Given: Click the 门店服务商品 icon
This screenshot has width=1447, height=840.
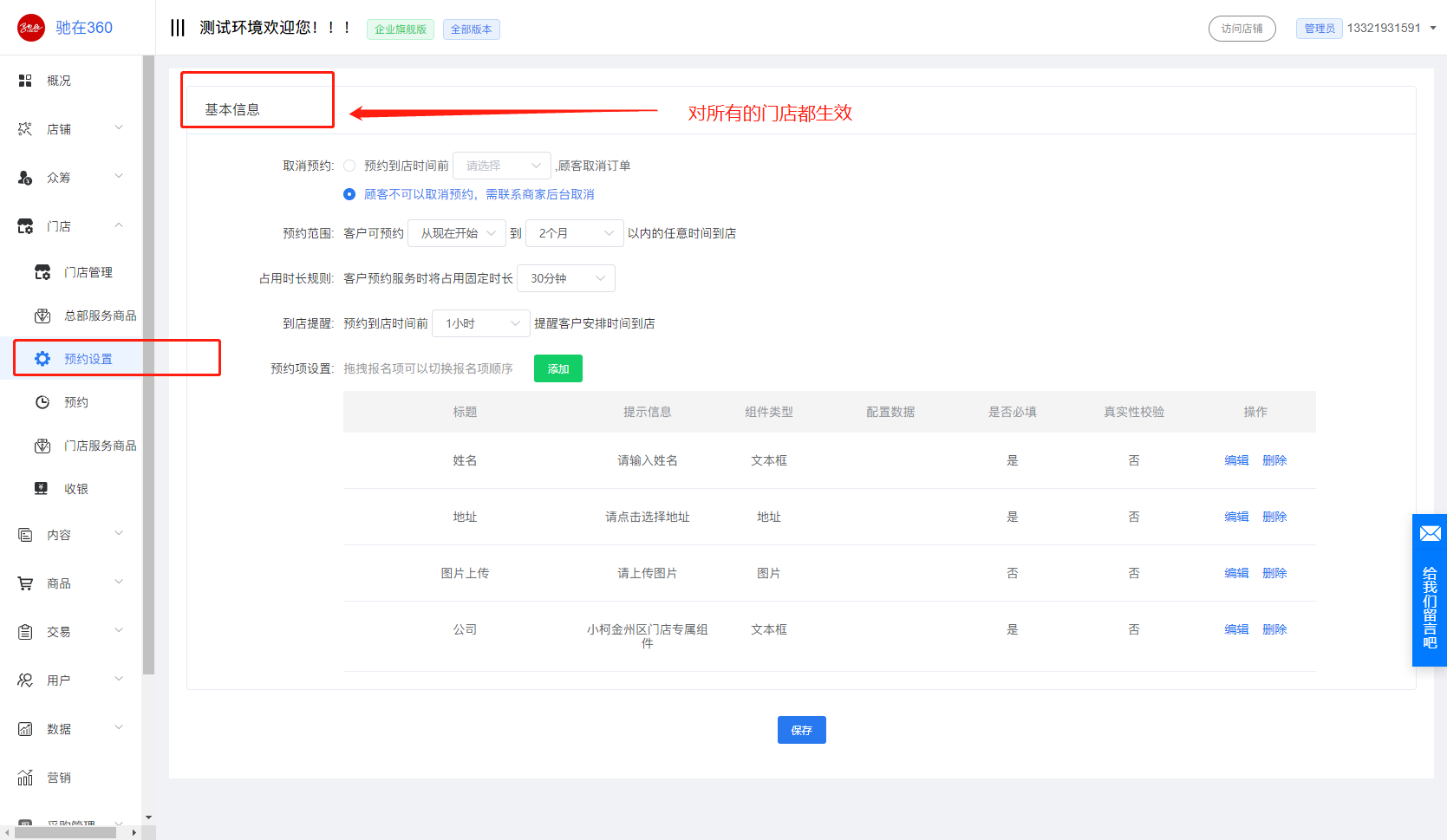Looking at the screenshot, I should pos(42,446).
